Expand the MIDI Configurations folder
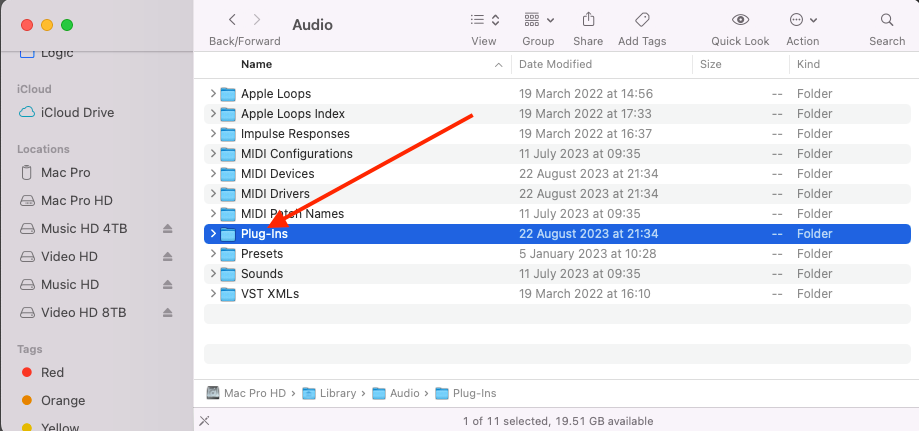This screenshot has height=431, width=919. click(213, 154)
